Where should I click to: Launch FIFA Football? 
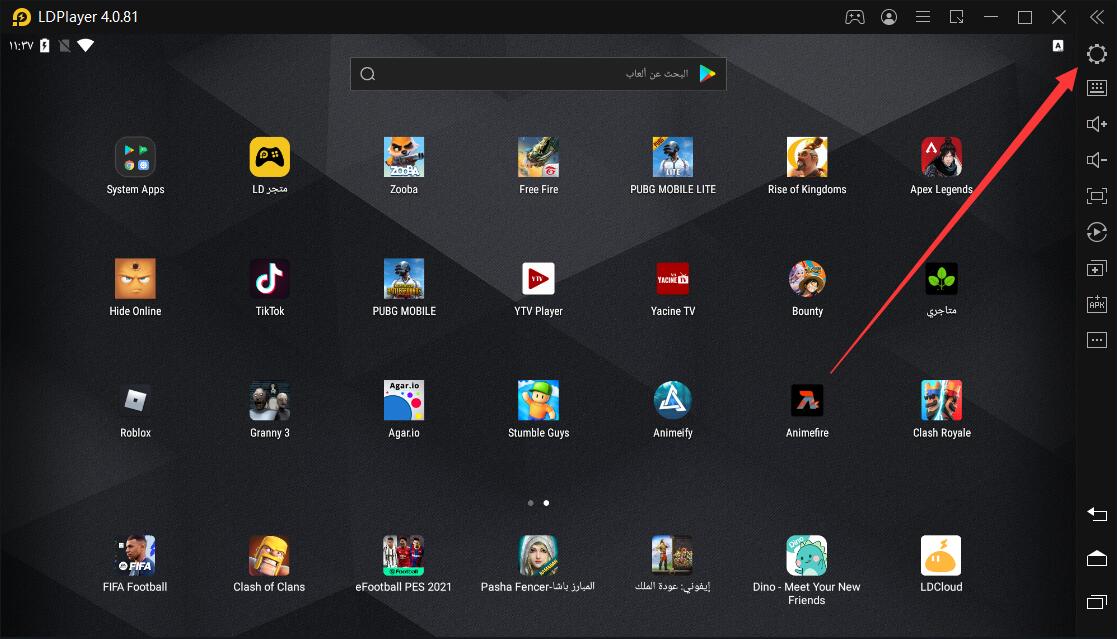tap(135, 555)
